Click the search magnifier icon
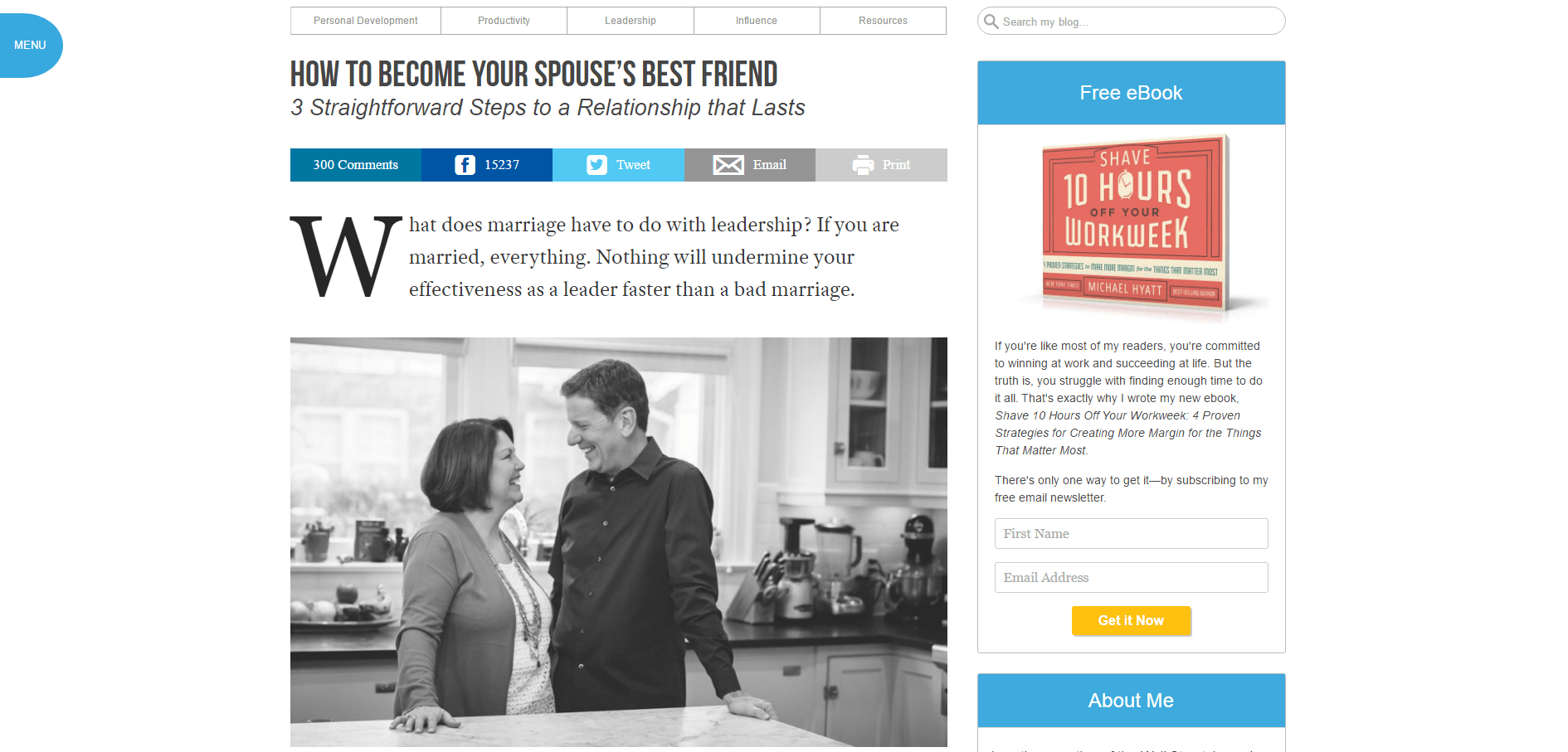This screenshot has width=1568, height=752. pos(991,21)
